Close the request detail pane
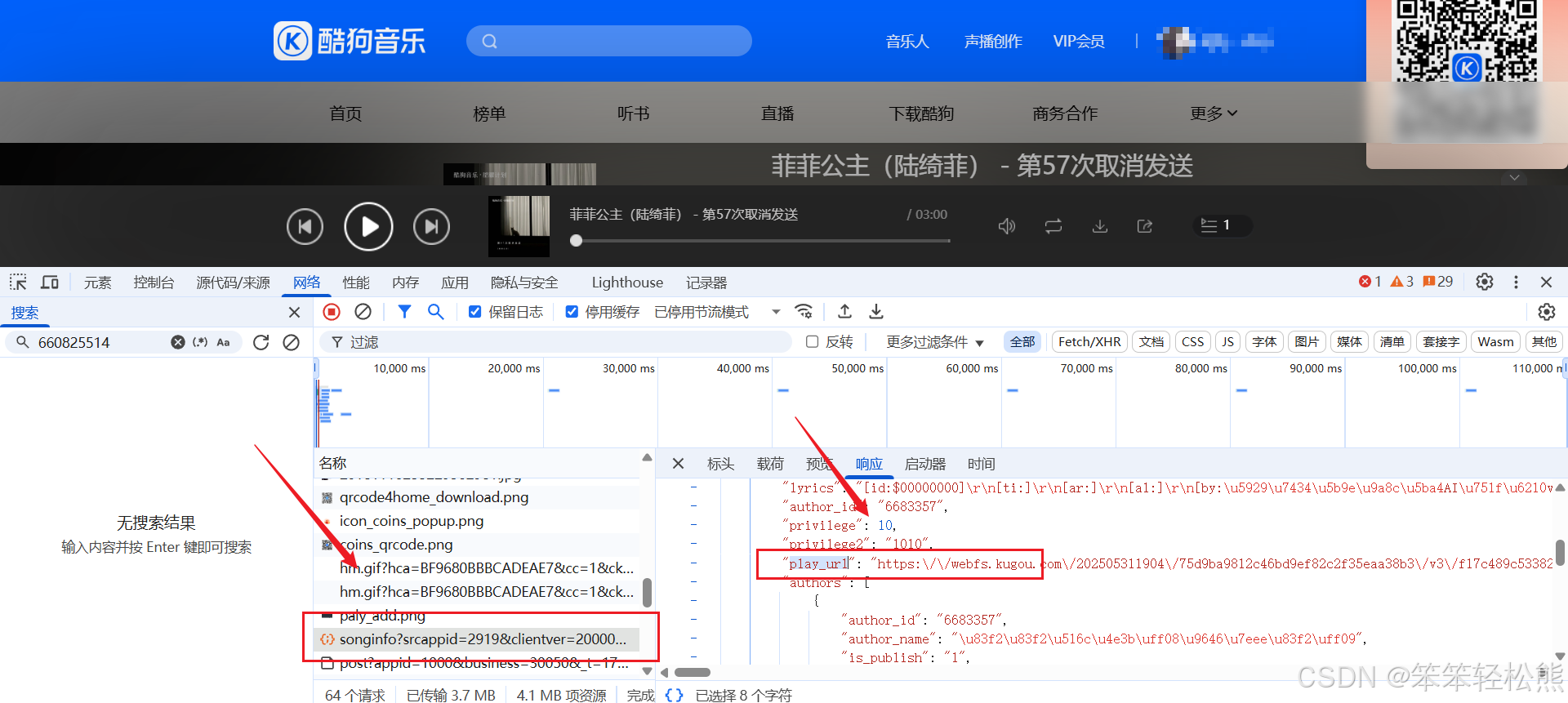 pyautogui.click(x=678, y=464)
